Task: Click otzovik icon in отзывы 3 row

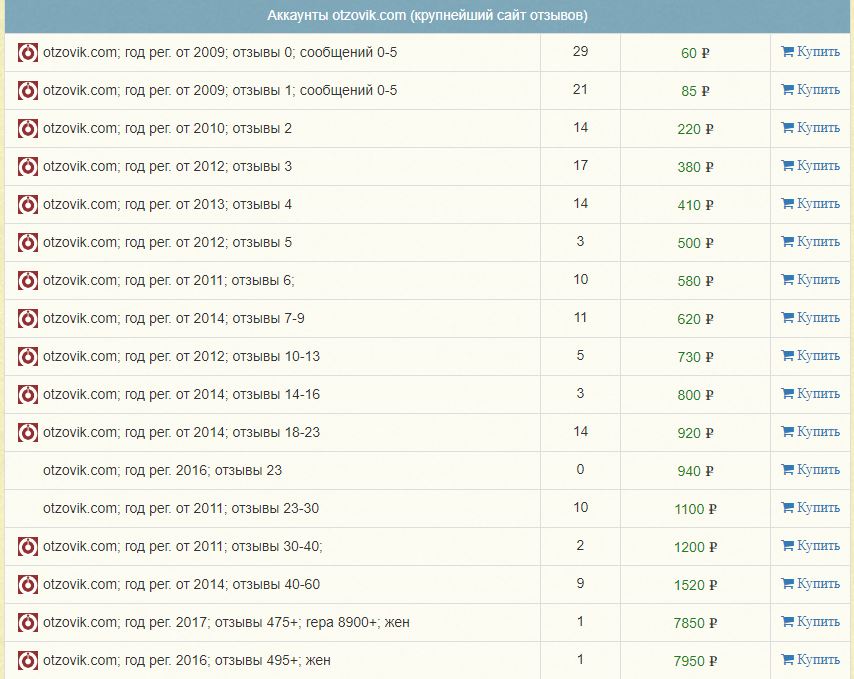Action: click(28, 167)
